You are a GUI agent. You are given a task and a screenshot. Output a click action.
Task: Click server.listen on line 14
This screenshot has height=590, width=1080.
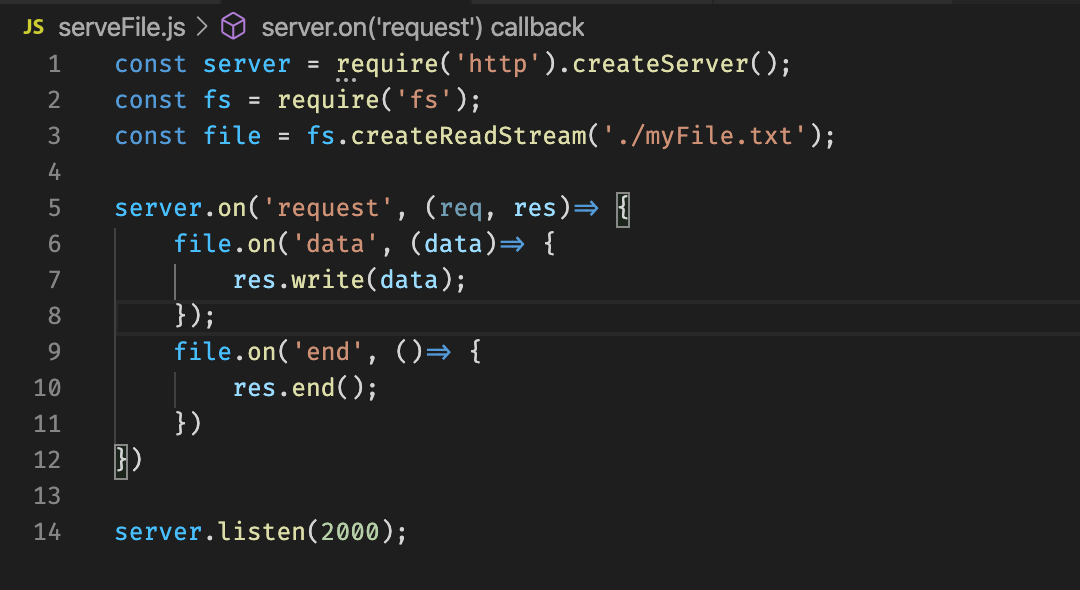(x=210, y=531)
